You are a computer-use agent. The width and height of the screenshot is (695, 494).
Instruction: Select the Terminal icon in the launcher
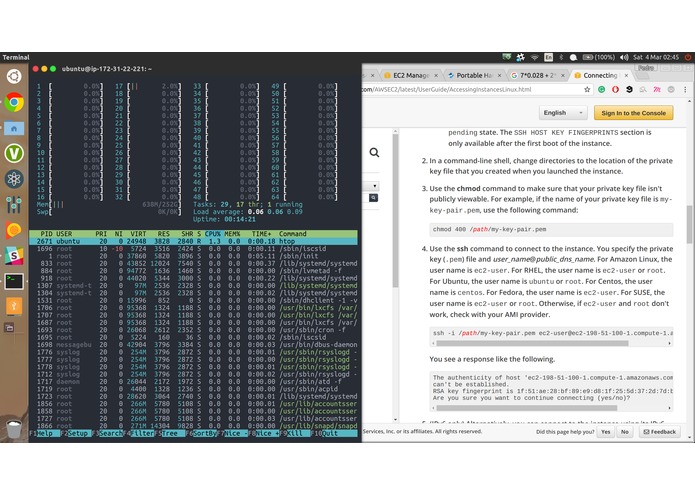tap(14, 281)
